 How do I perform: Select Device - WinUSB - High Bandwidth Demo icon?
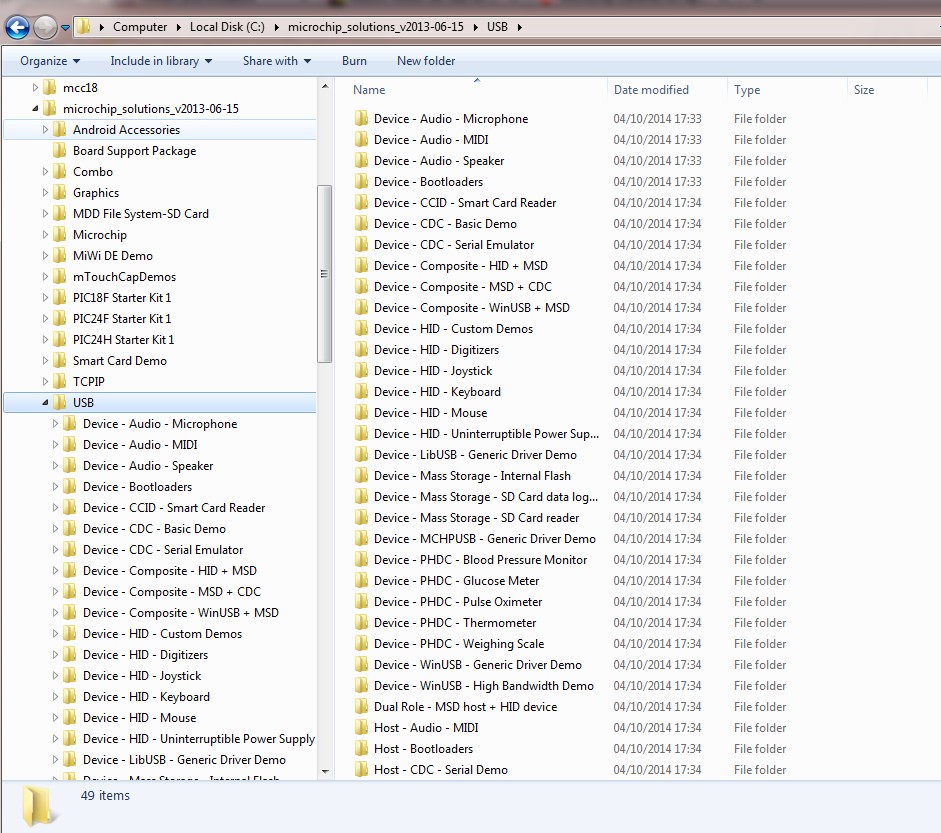(x=361, y=686)
